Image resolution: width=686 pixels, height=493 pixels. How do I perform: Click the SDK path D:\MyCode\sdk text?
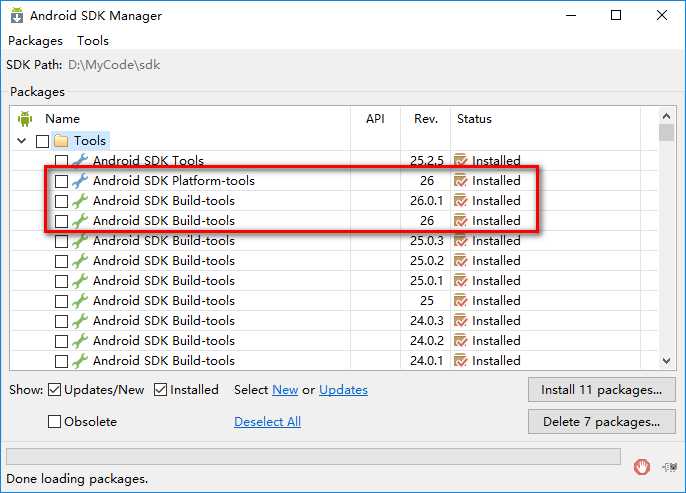click(x=114, y=65)
